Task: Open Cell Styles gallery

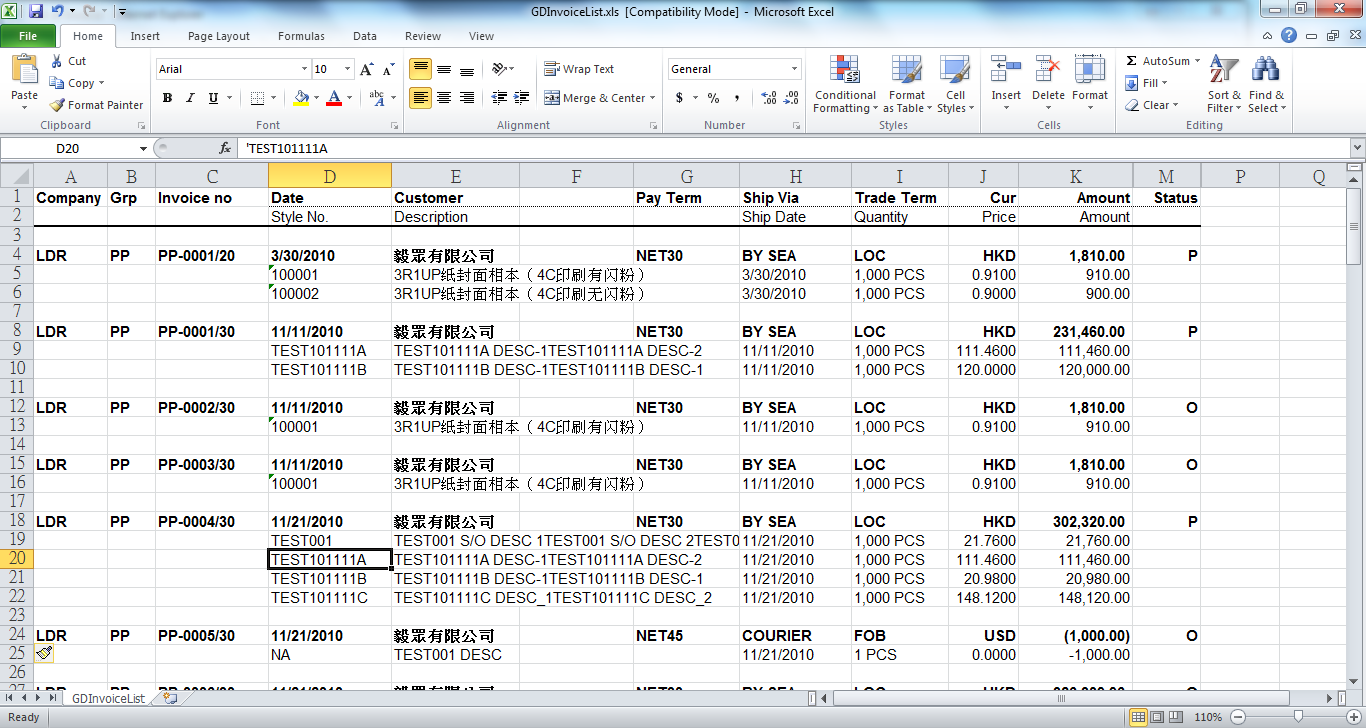Action: (954, 85)
